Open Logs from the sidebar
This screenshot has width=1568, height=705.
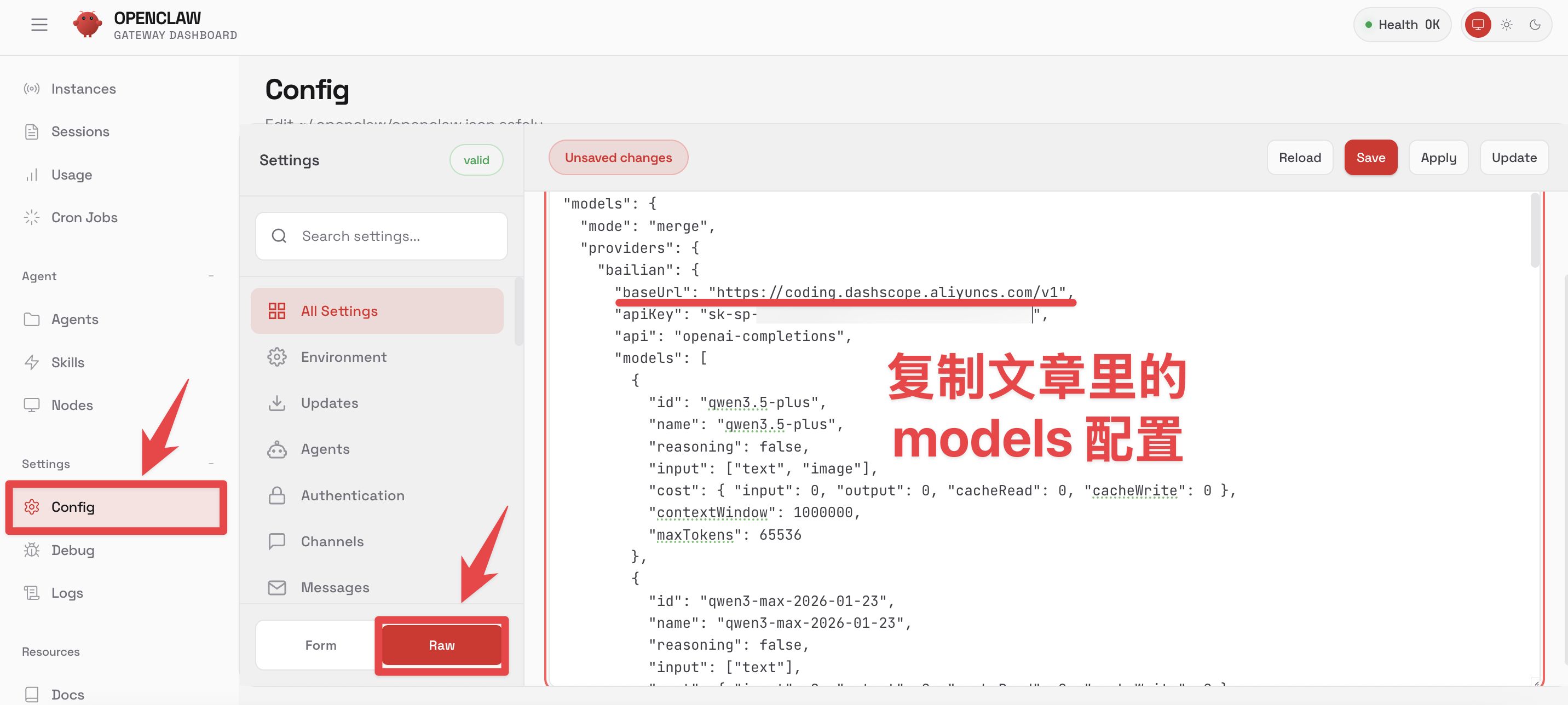(67, 592)
